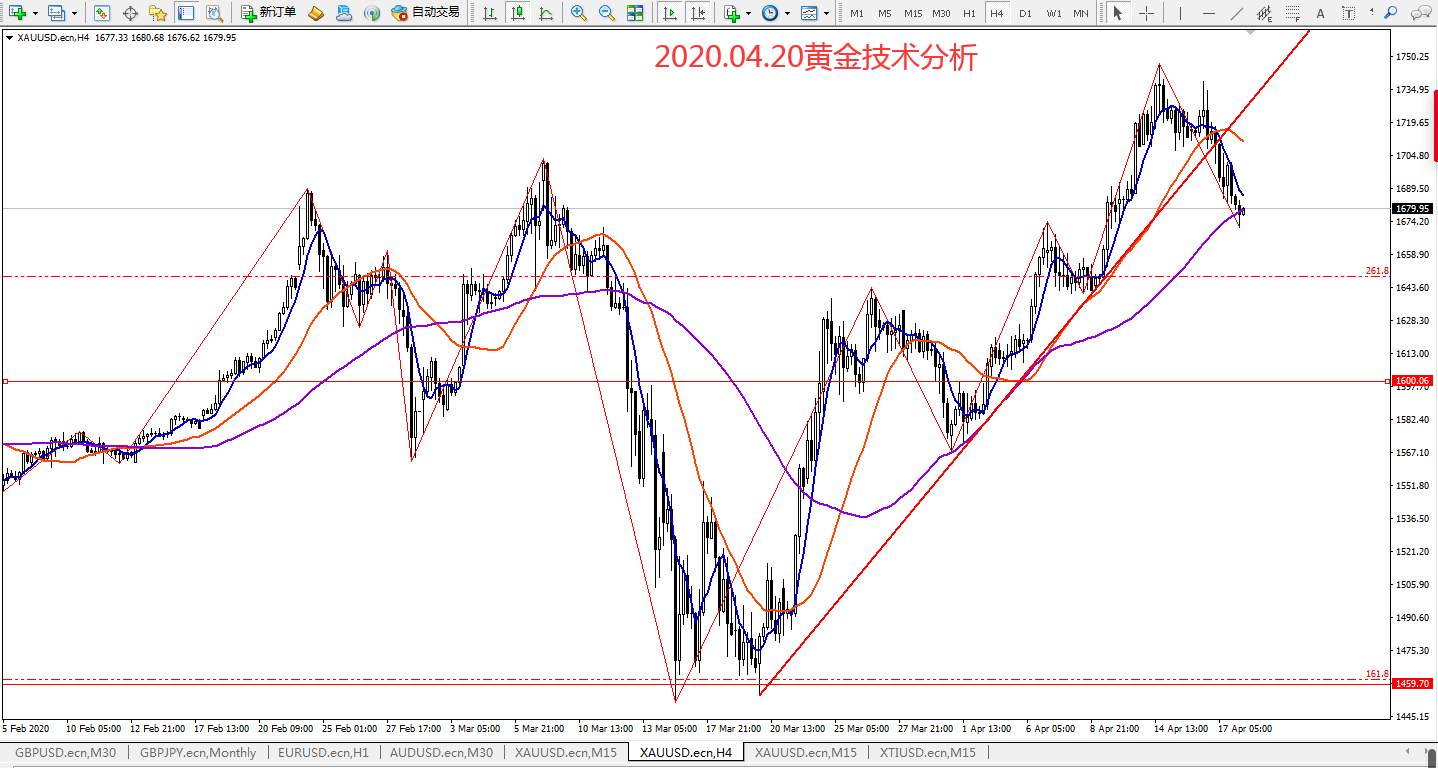The image size is (1438, 768).
Task: Open the Data Window crosshair-circle icon
Action: (130, 13)
